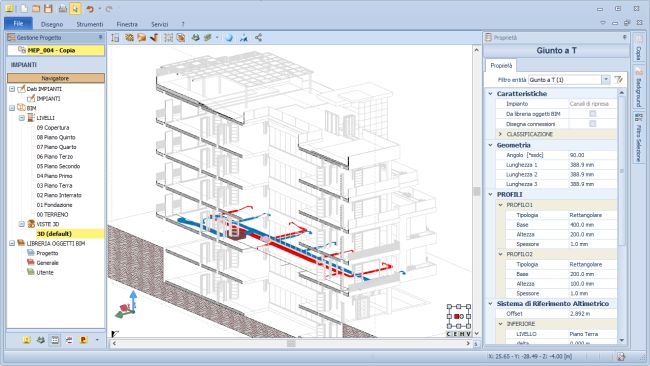Pin the Gestione Progetto panel
The image size is (650, 366).
coord(100,37)
